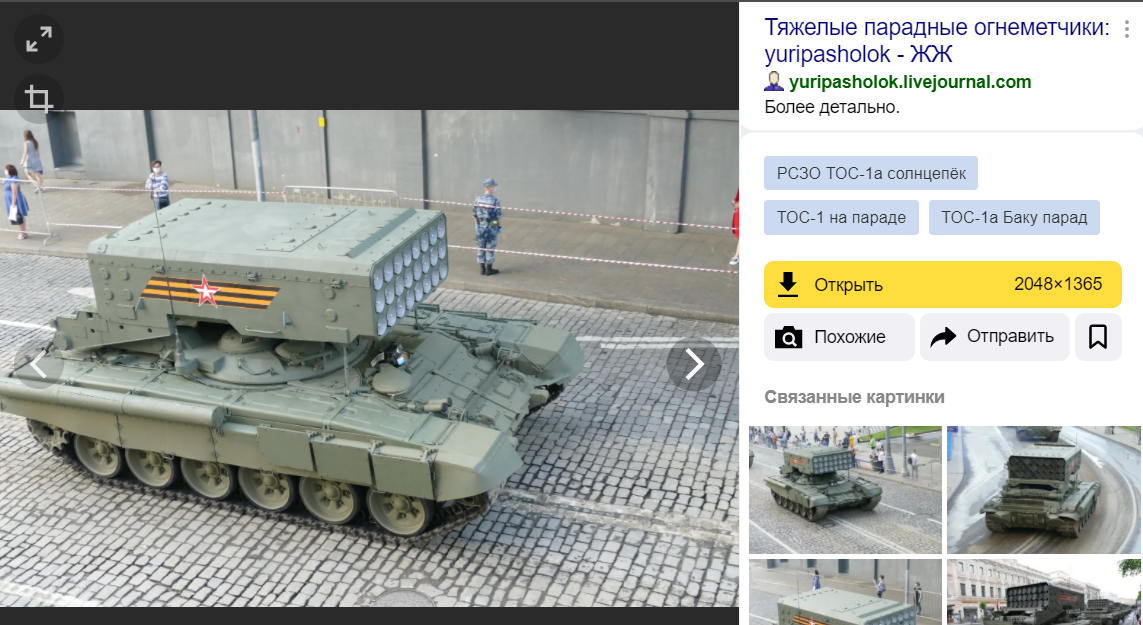1143x625 pixels.
Task: Visit yuripasholok.livejournal.com source link
Action: tap(910, 82)
